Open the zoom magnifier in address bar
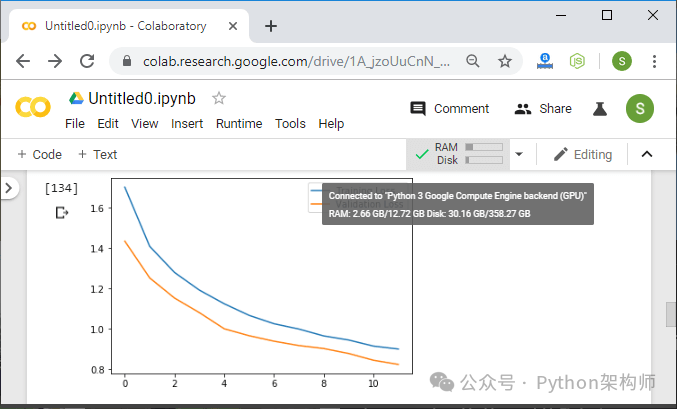The image size is (677, 409). coord(473,61)
